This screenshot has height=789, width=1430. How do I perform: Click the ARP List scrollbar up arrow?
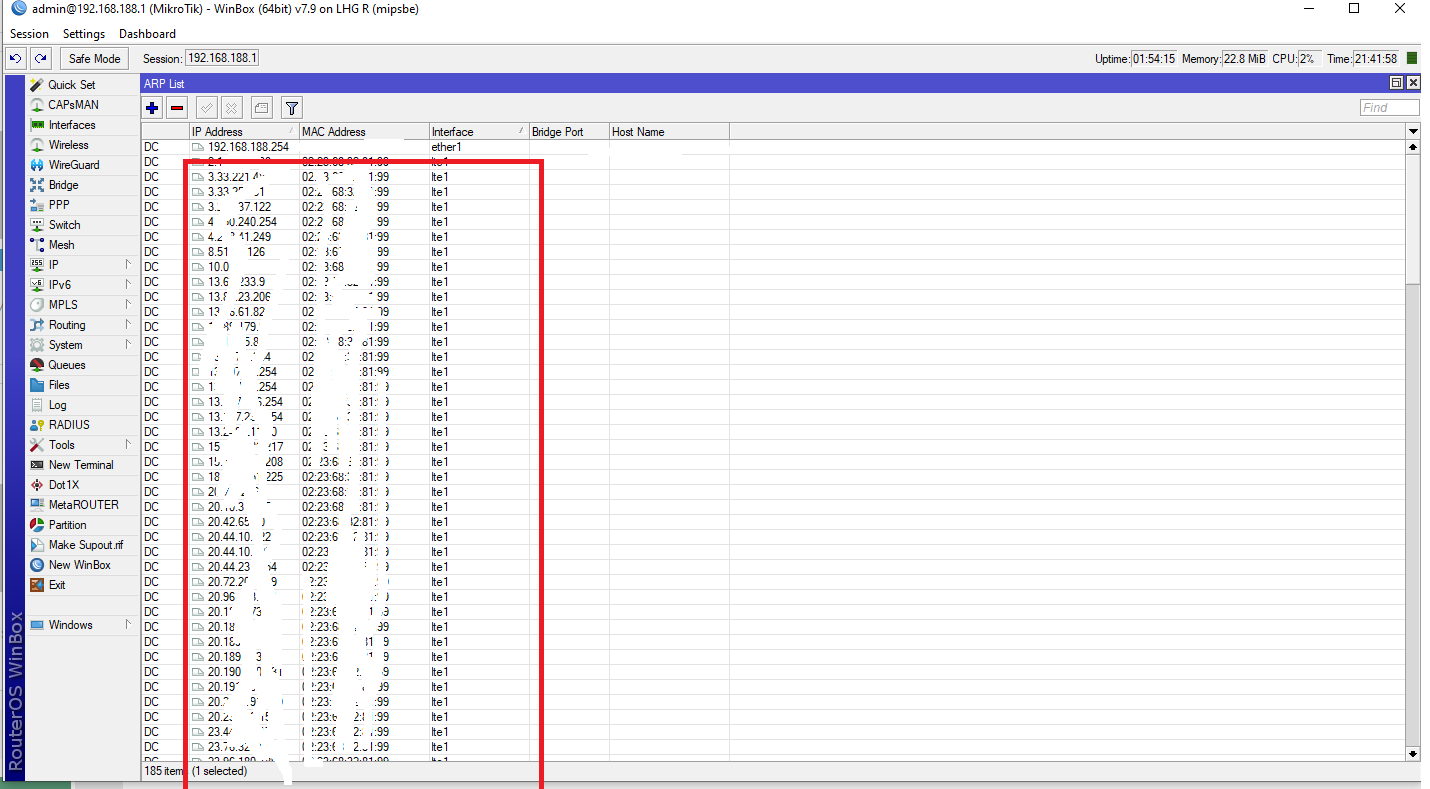pos(1413,147)
